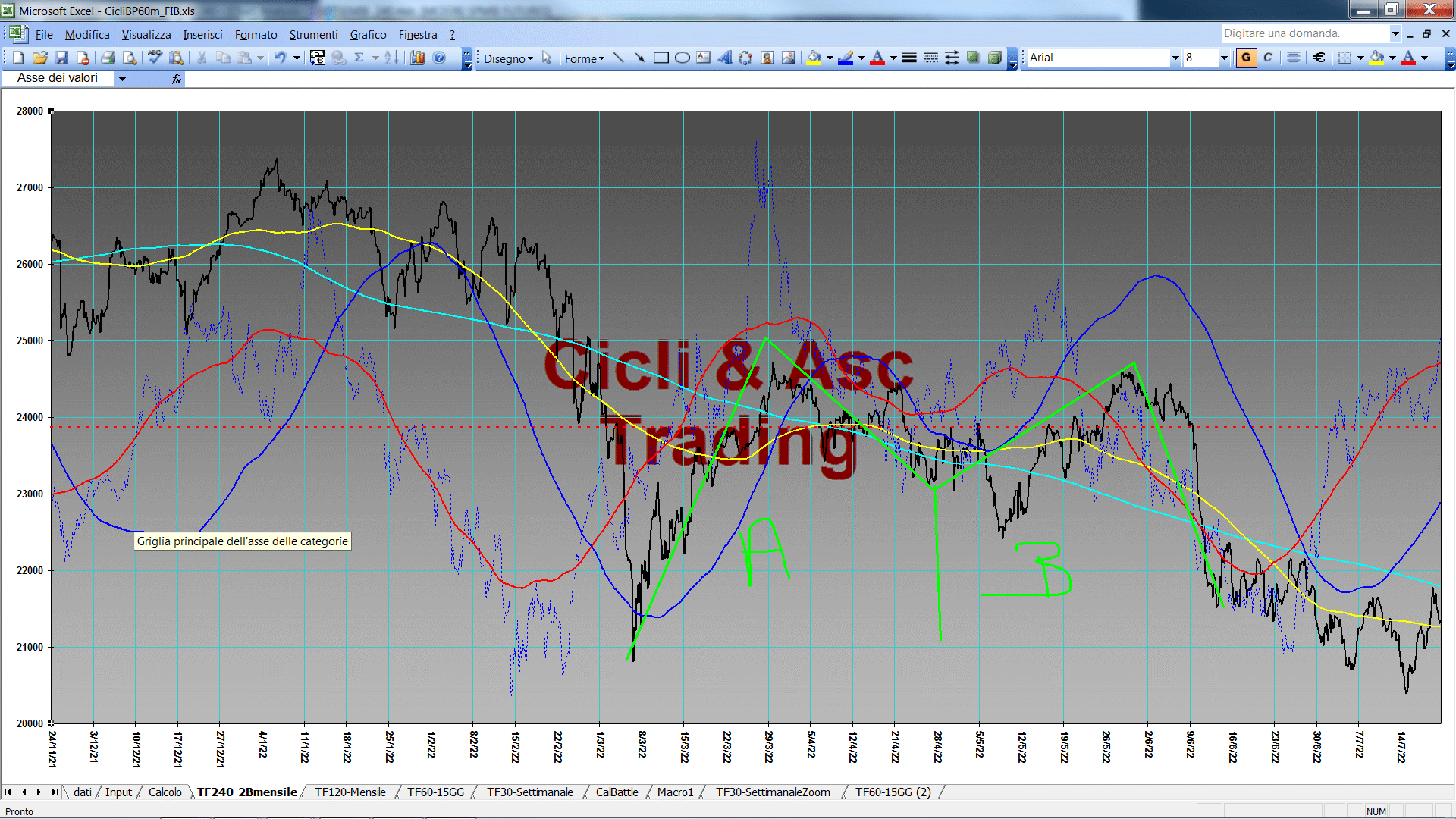Click blue Line Color swatch on Drawing toolbar
This screenshot has height=819, width=1456.
pyautogui.click(x=846, y=58)
